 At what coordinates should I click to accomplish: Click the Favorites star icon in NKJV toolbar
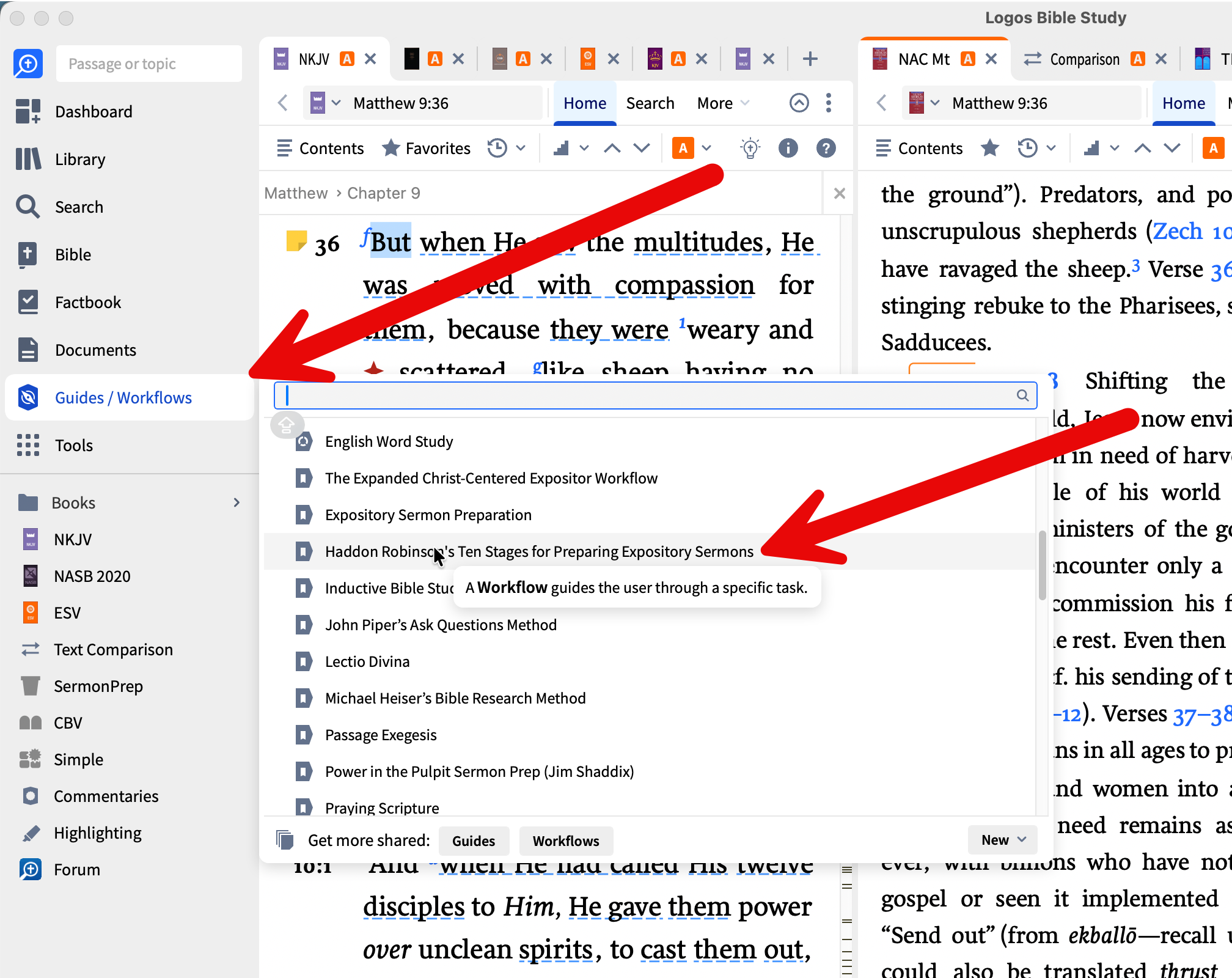[x=391, y=148]
